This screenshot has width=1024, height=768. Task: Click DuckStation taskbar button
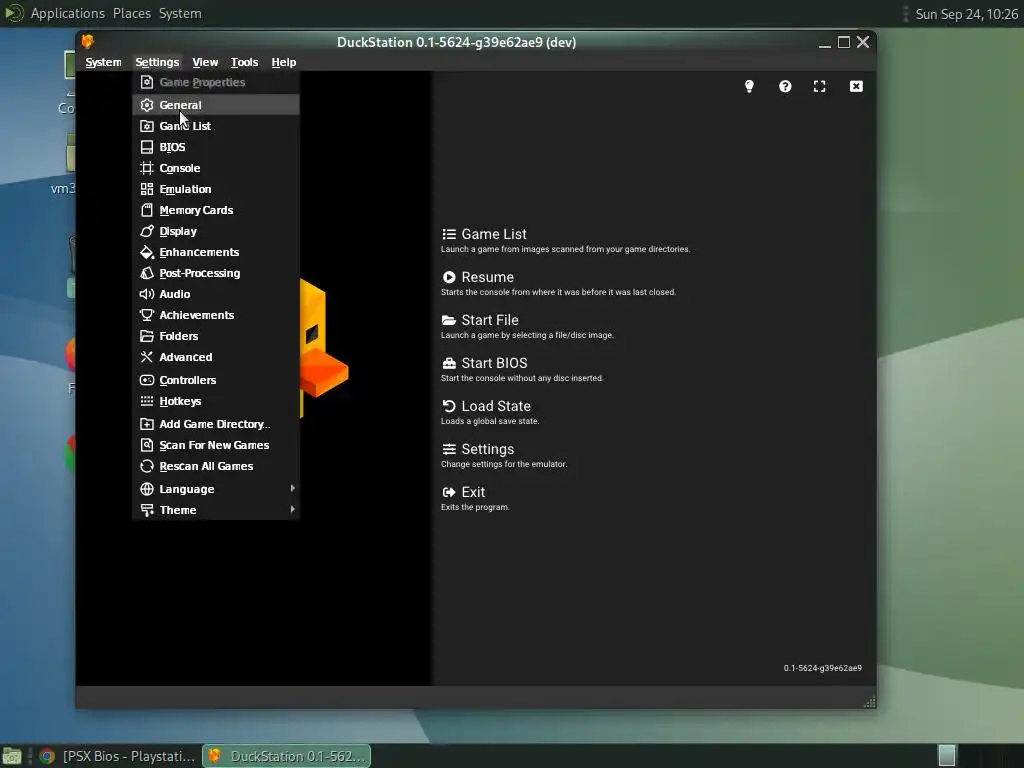(x=287, y=756)
